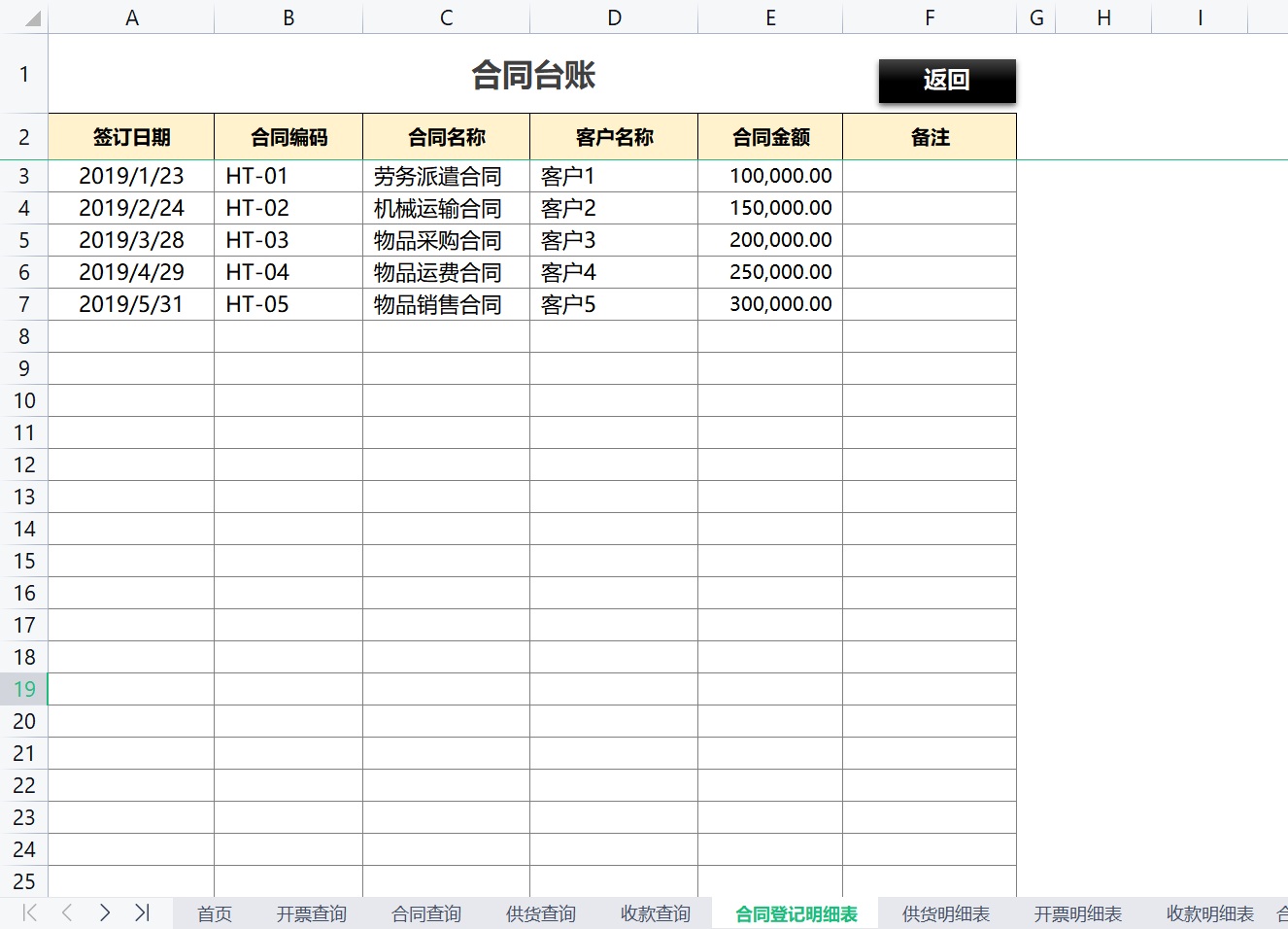Switch to the 收款查询 sheet

coord(655,913)
